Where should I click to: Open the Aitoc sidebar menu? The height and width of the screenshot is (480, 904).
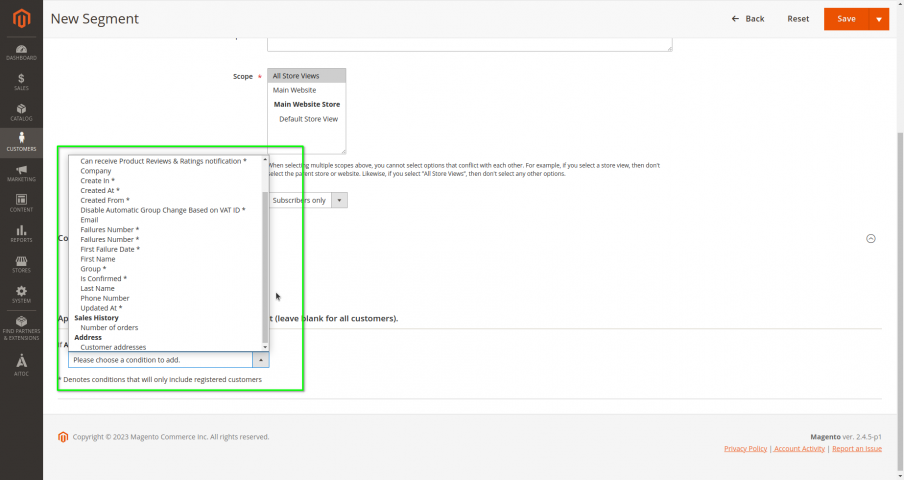click(x=21, y=365)
